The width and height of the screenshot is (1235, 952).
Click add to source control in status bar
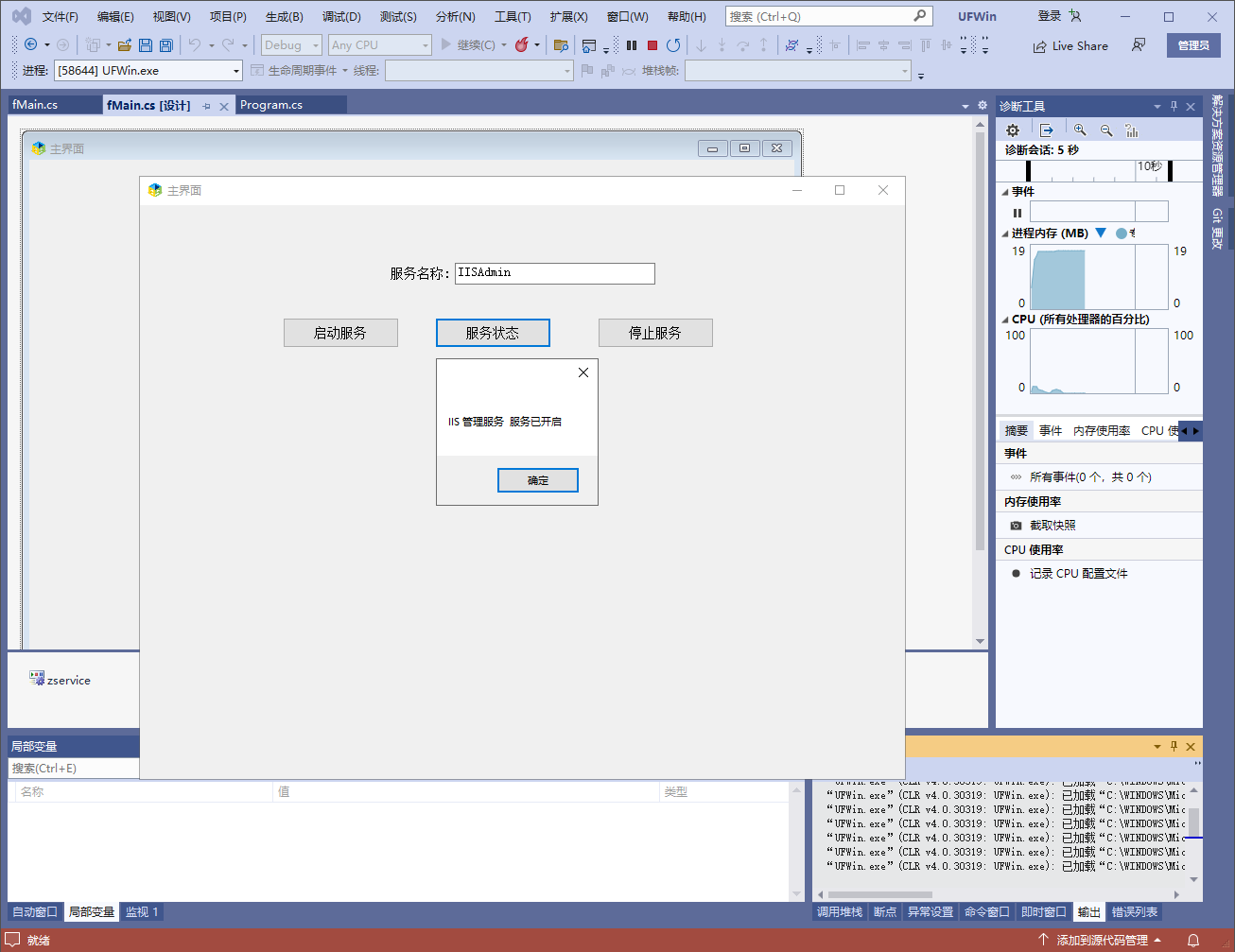1100,940
